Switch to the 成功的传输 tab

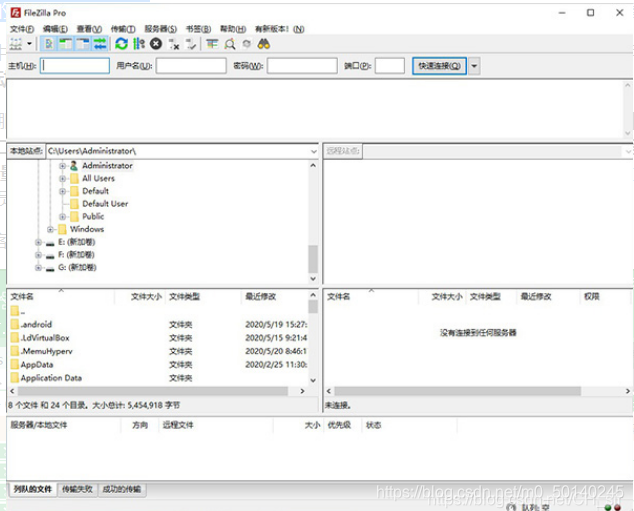tap(122, 489)
